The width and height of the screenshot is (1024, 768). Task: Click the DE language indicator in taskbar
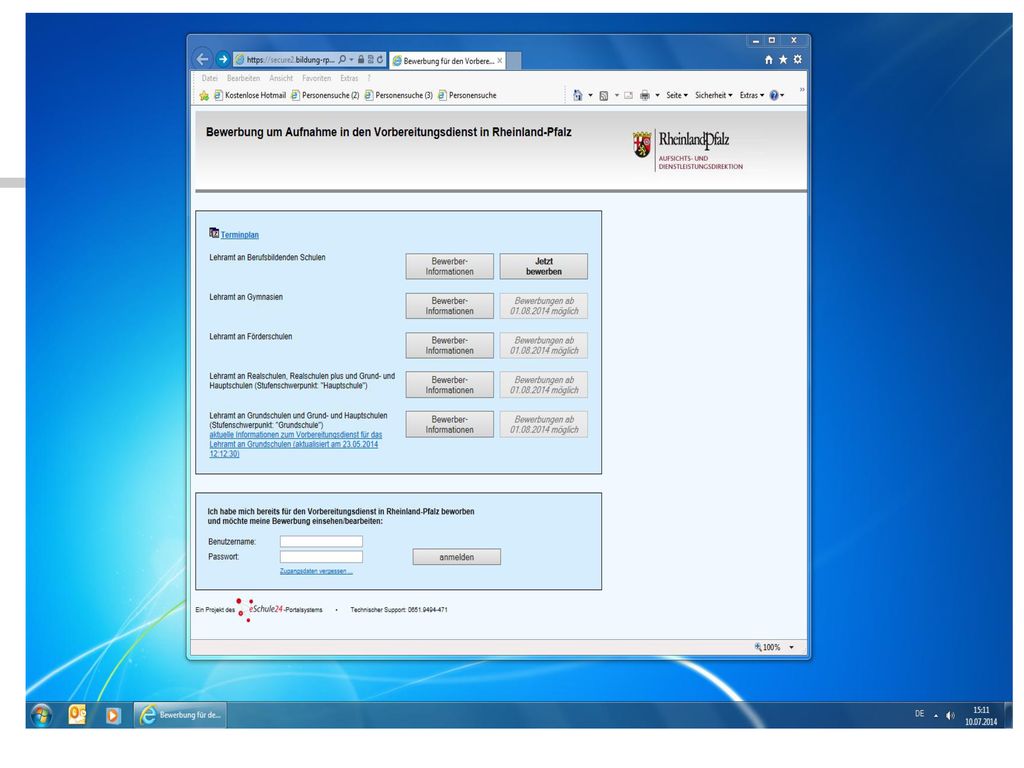(920, 714)
